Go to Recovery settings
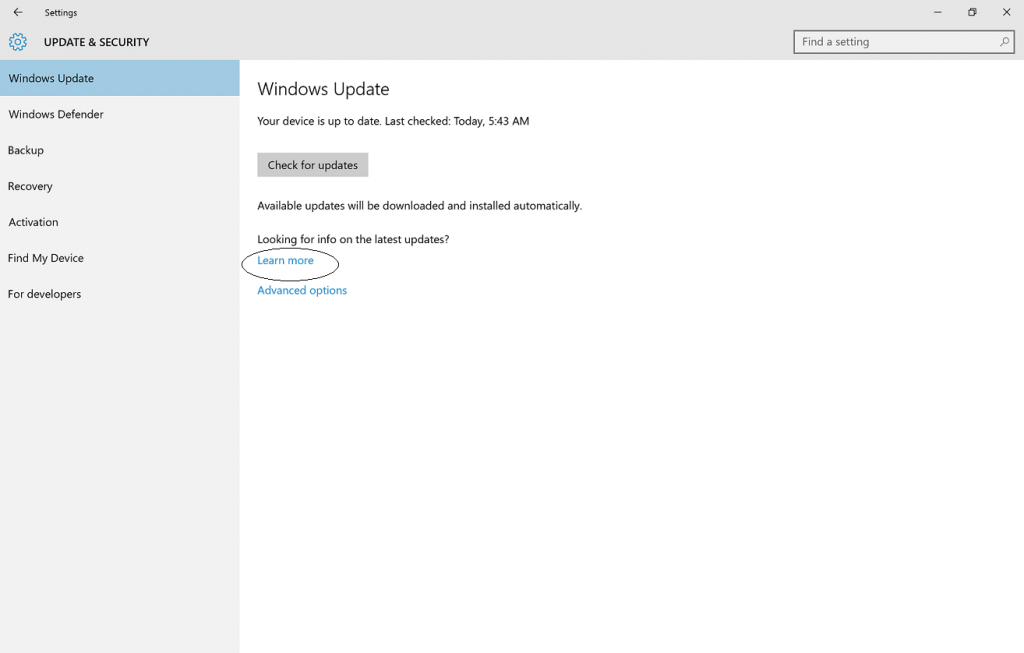The width and height of the screenshot is (1024, 653). click(x=120, y=186)
